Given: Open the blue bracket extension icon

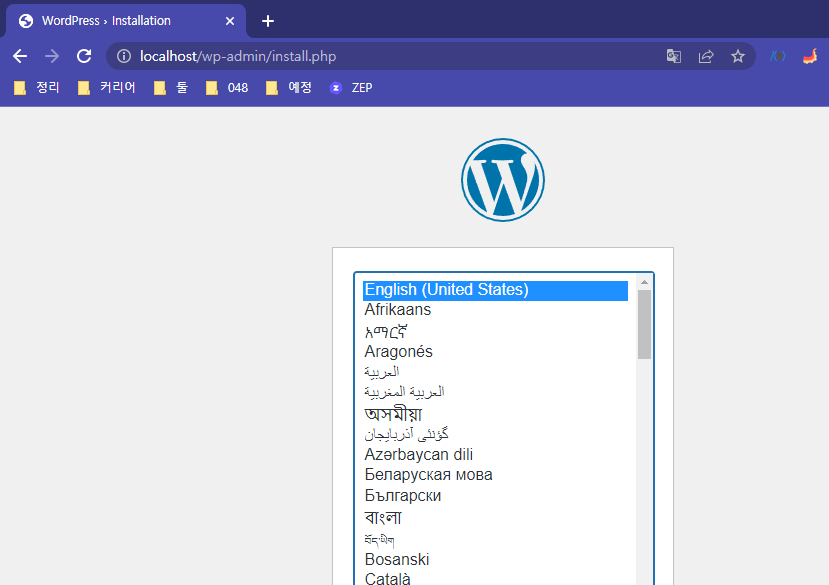Looking at the screenshot, I should (x=778, y=56).
